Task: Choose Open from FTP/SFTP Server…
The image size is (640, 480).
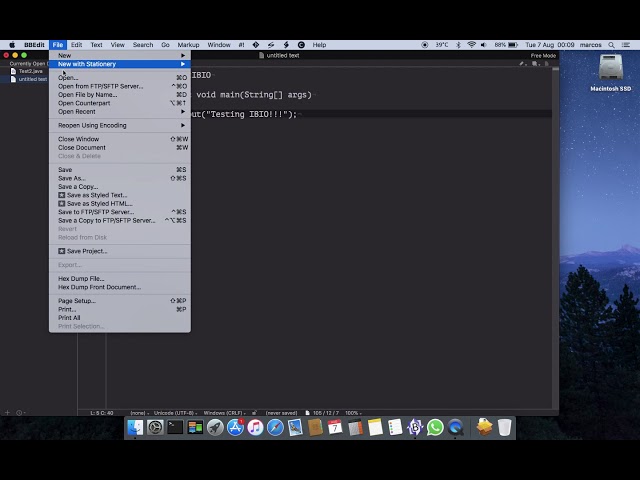Action: tap(120, 86)
